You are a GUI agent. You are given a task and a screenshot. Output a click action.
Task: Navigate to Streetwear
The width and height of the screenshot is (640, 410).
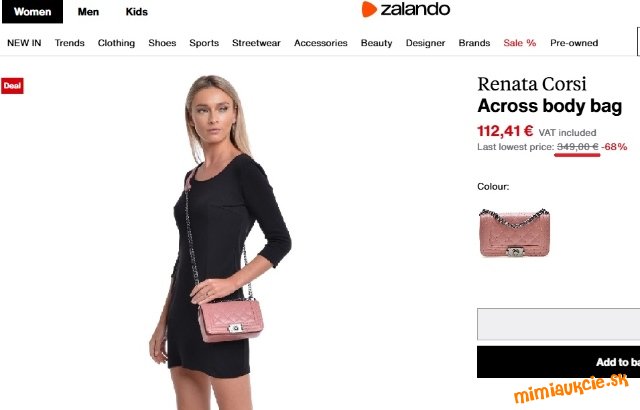[x=256, y=43]
